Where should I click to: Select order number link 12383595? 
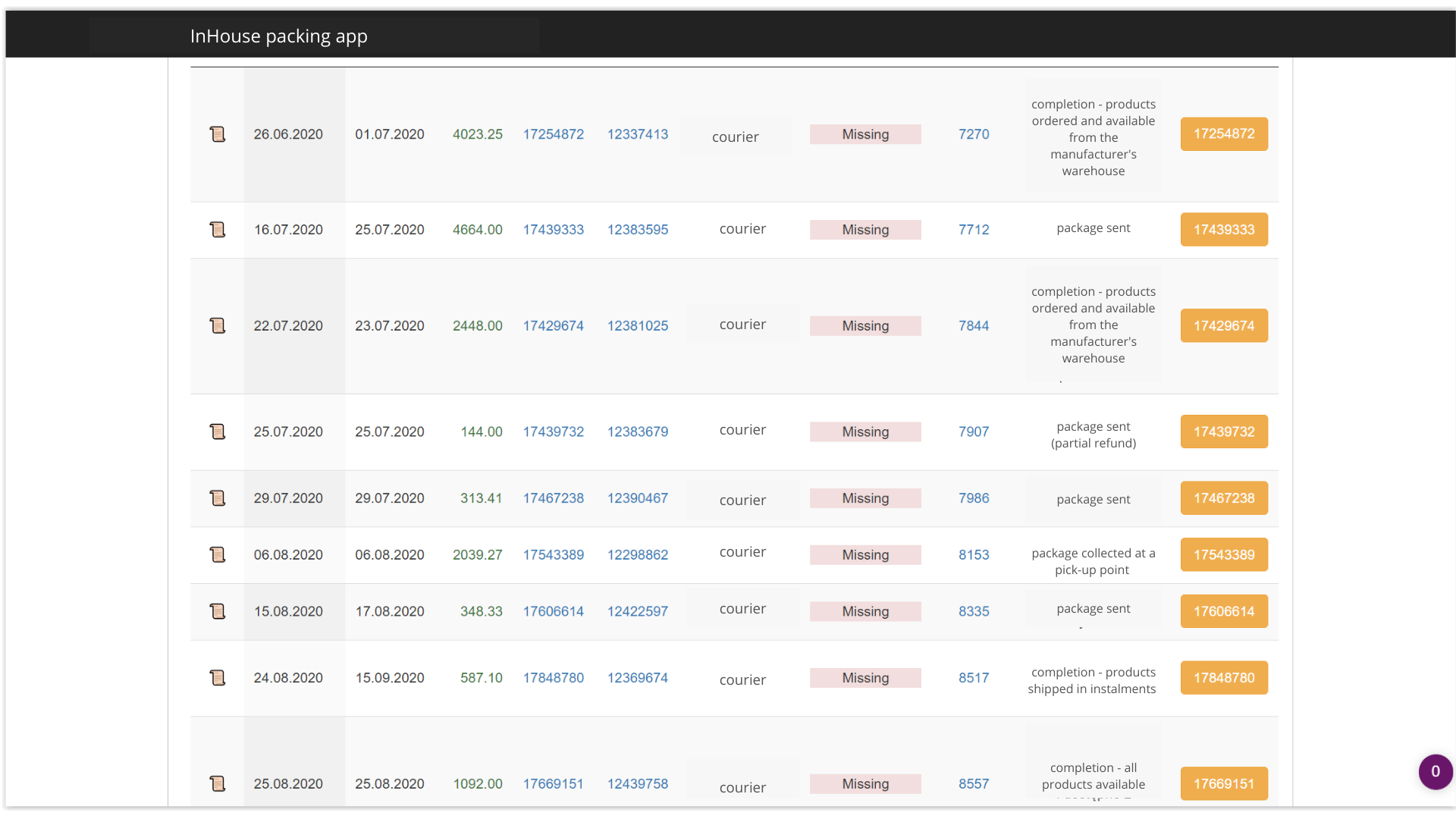click(638, 229)
